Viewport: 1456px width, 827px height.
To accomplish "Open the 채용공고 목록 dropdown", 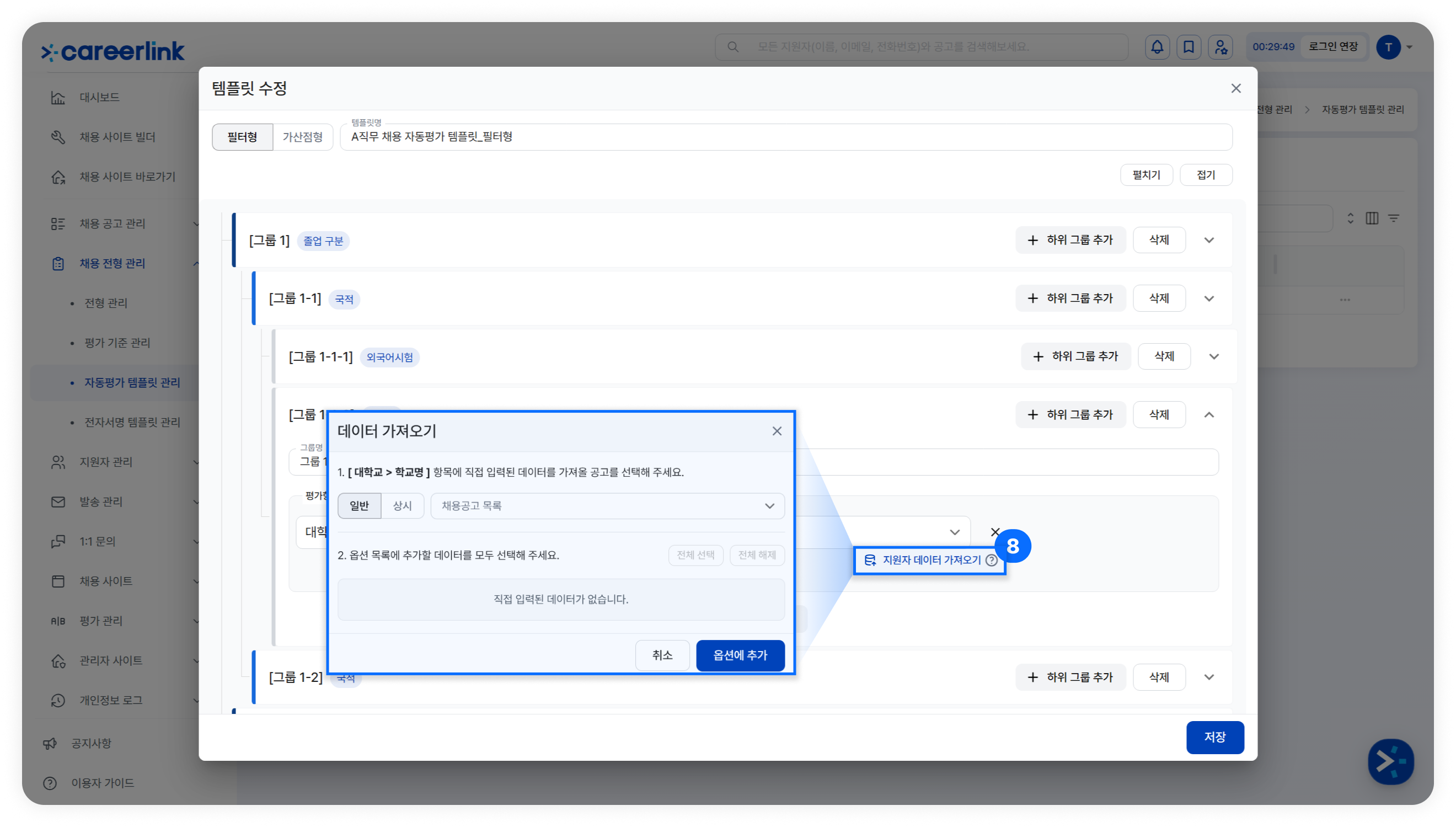I will 607,506.
